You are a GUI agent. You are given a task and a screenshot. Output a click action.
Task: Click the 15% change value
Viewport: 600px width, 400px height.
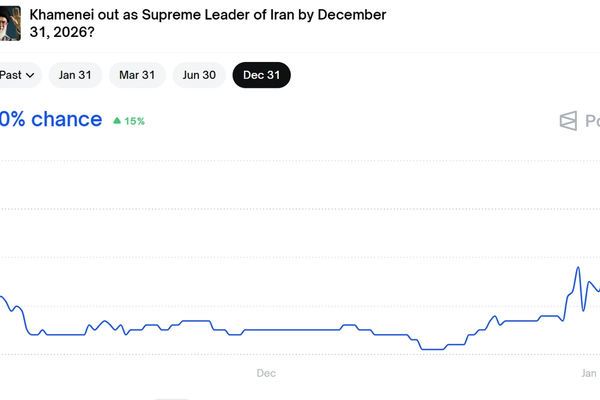tap(135, 121)
